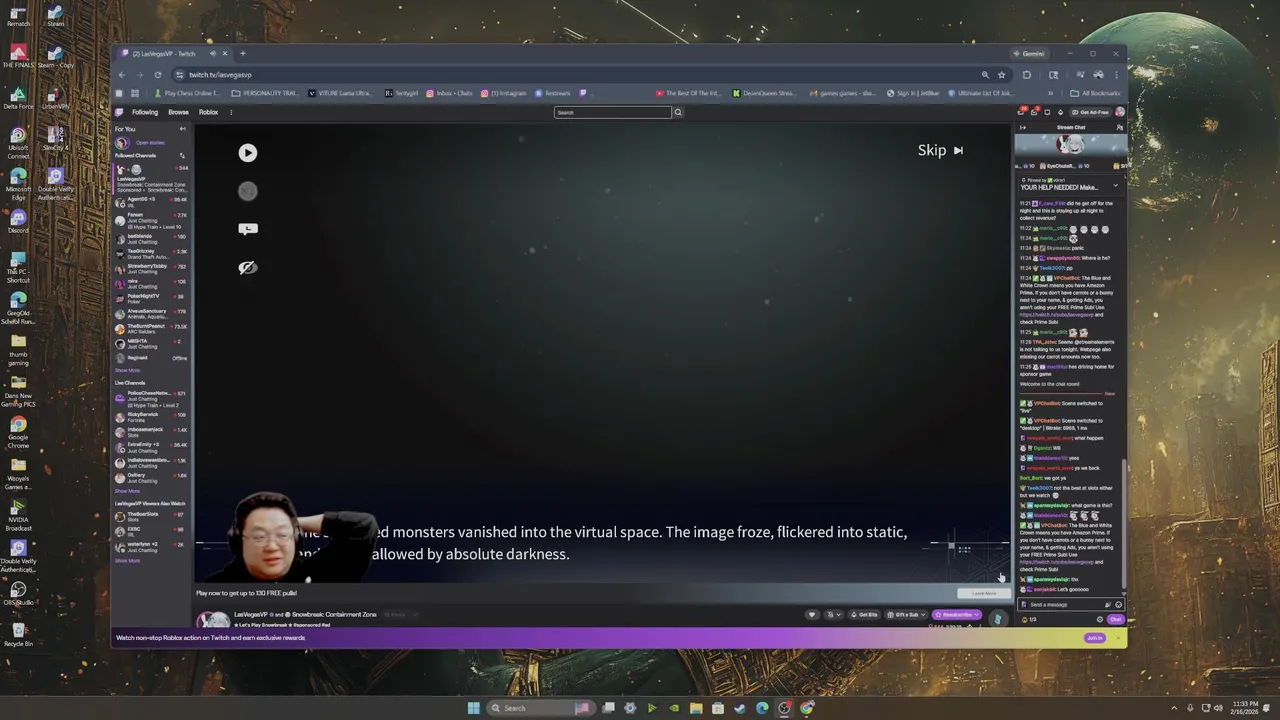Viewport: 1280px width, 720px height.
Task: Select the Recycle Bin desktop icon
Action: tap(18, 632)
